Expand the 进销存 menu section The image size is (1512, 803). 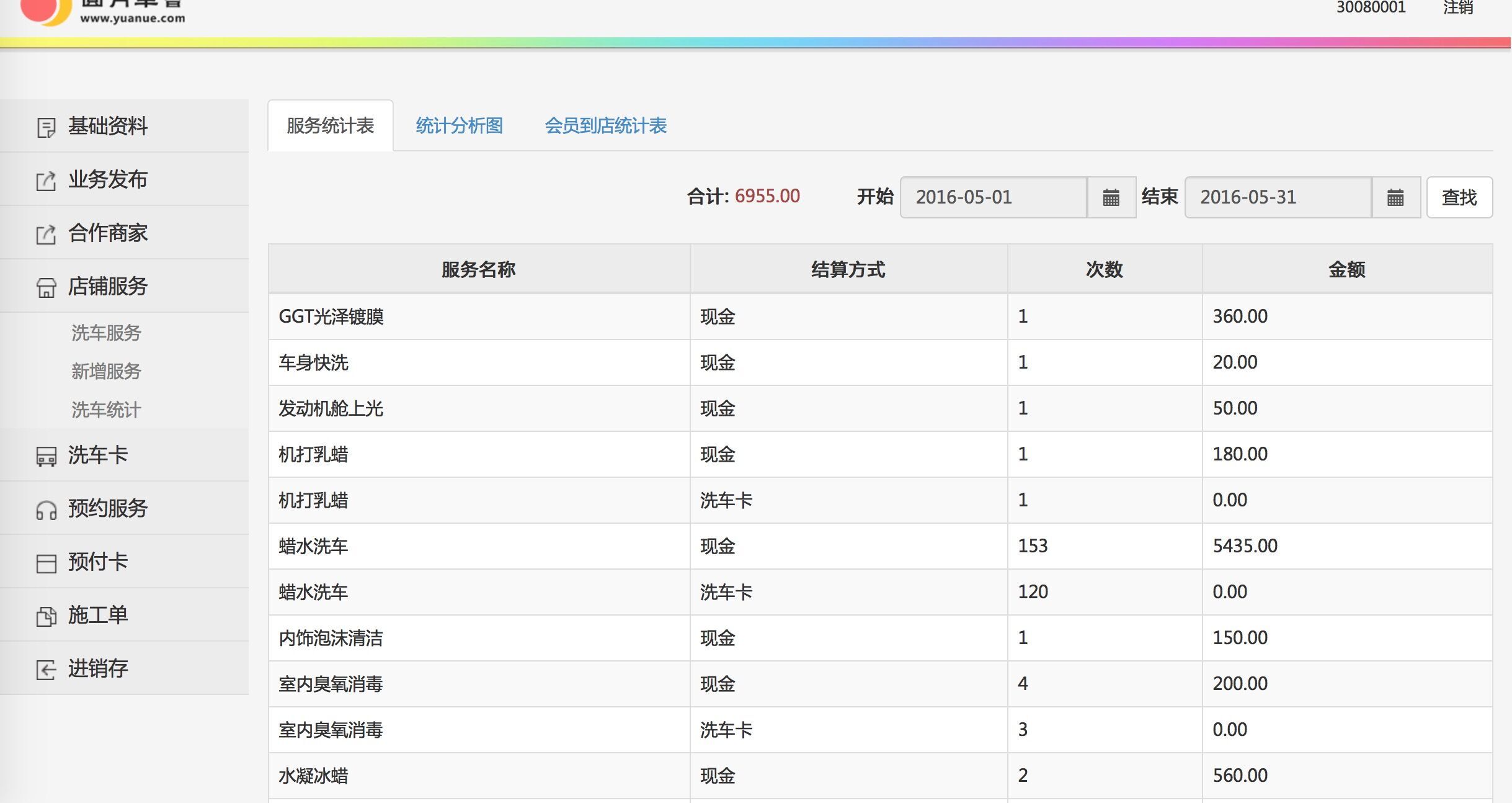124,668
